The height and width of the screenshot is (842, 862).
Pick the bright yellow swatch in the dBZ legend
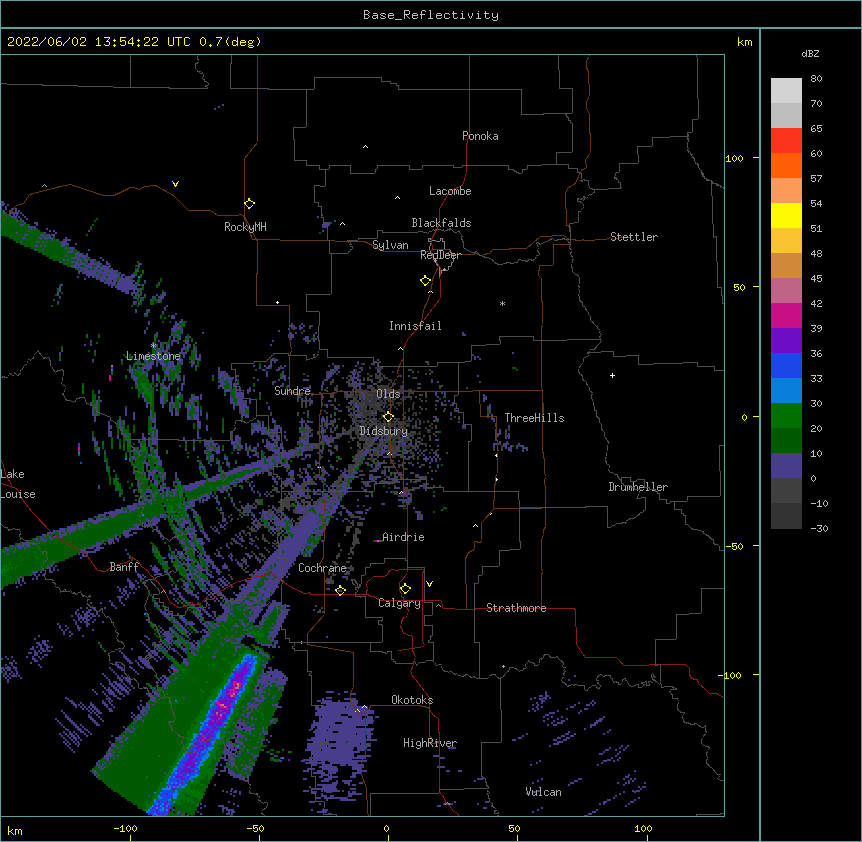786,215
